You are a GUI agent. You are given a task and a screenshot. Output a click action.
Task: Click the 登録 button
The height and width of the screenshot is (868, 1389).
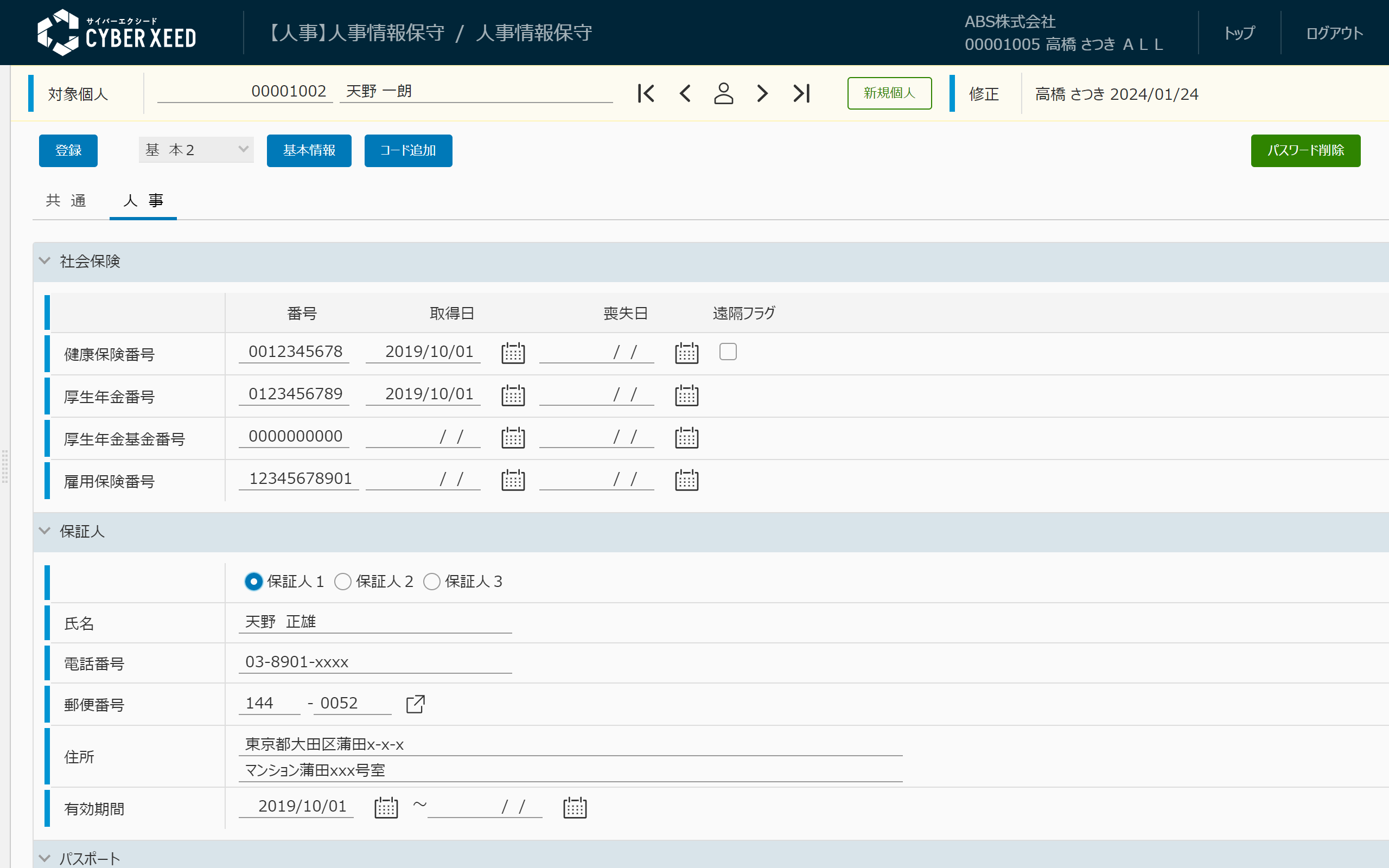(68, 150)
